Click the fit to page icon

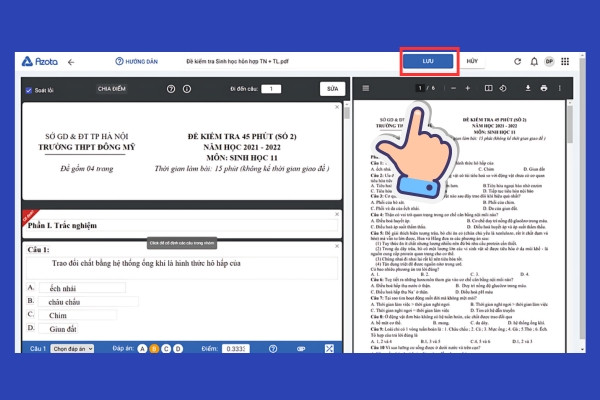coord(488,88)
